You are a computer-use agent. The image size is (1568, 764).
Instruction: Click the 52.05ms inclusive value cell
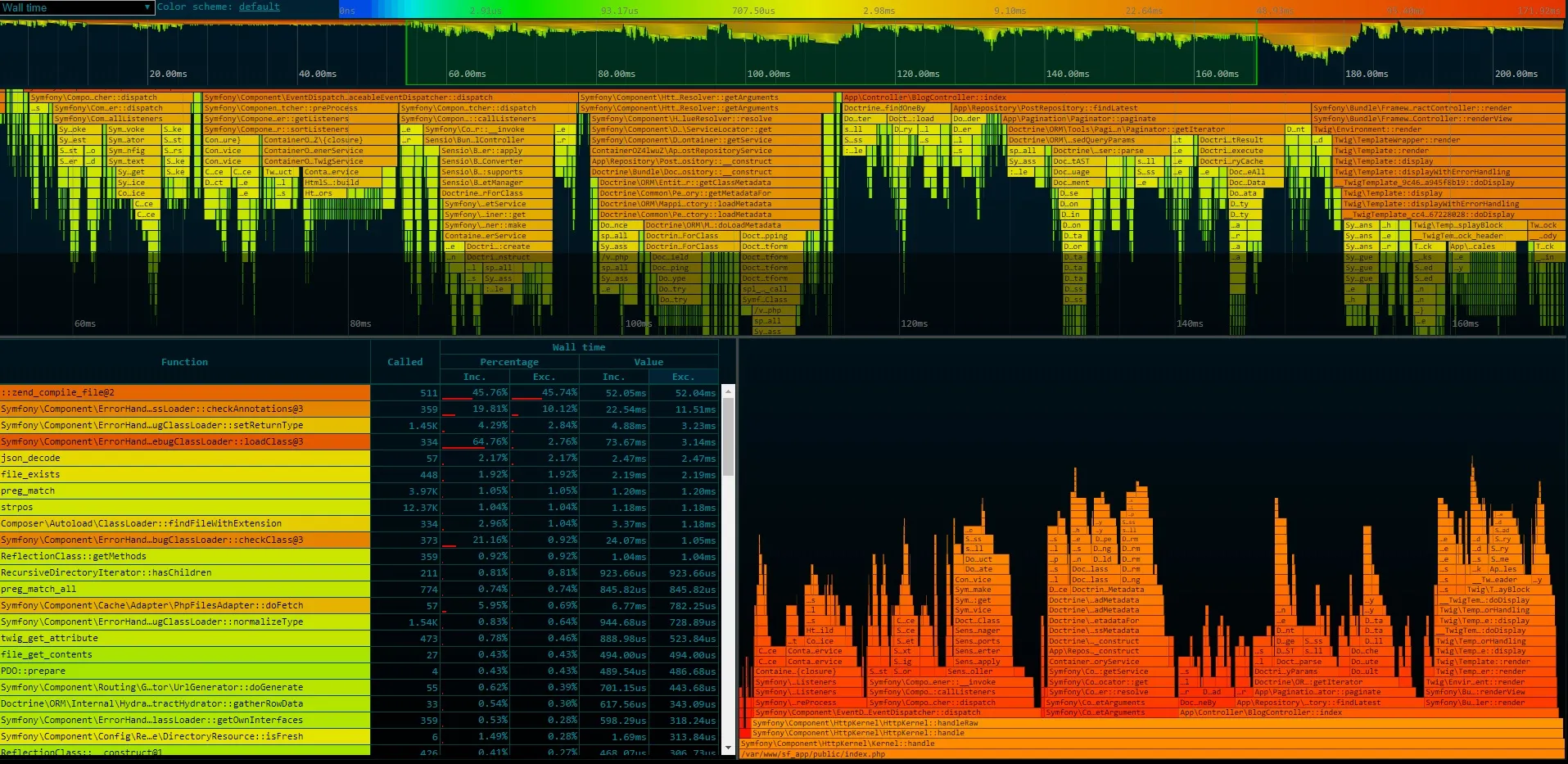pyautogui.click(x=613, y=392)
